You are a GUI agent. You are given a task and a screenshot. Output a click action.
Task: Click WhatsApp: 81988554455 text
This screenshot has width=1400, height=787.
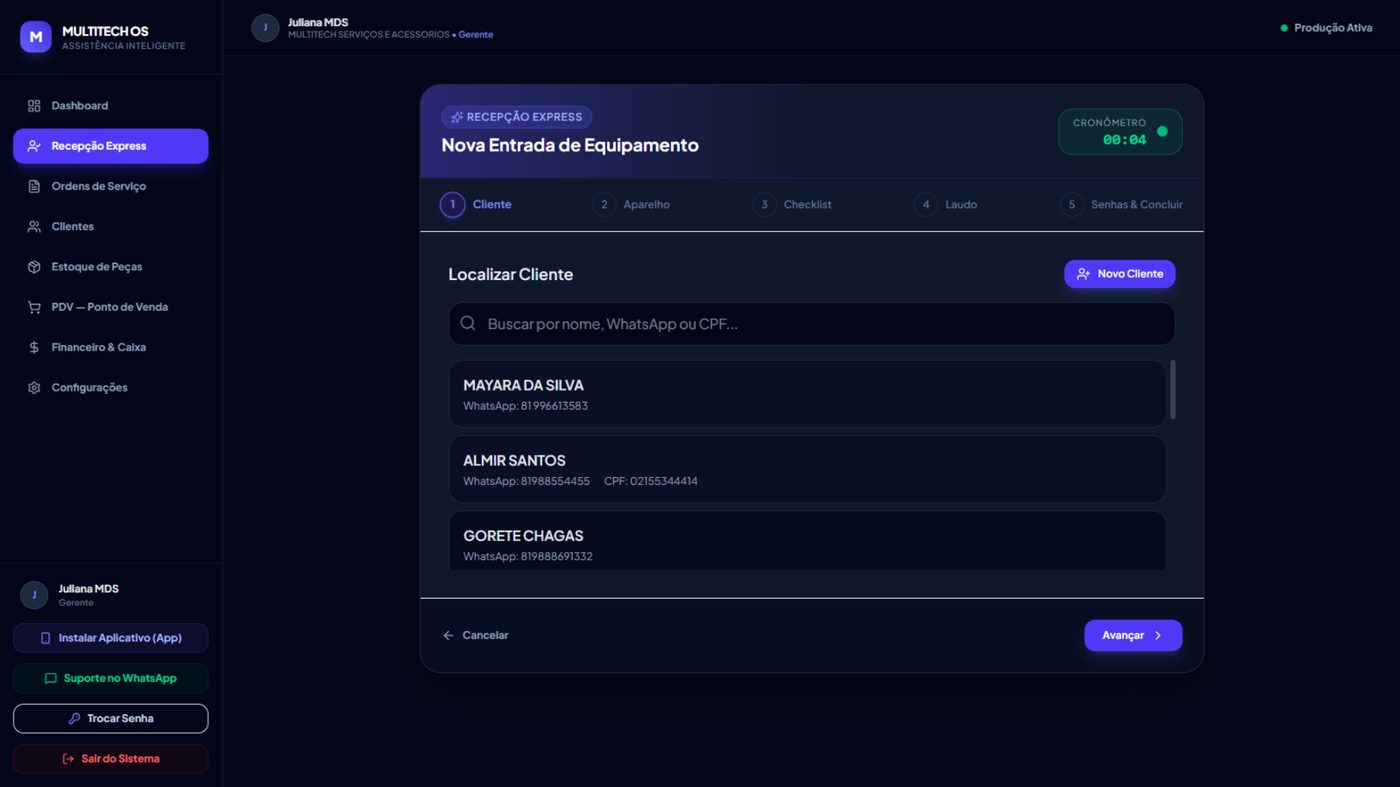point(526,482)
